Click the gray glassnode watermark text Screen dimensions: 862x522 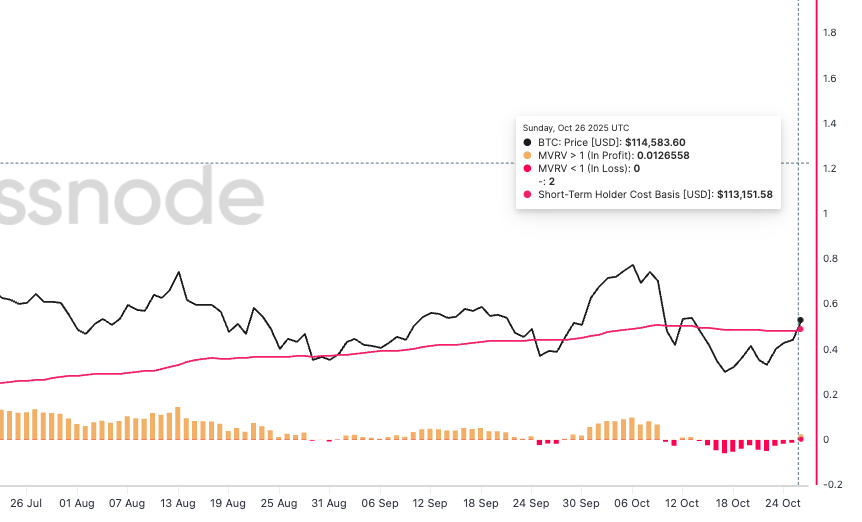tap(130, 200)
